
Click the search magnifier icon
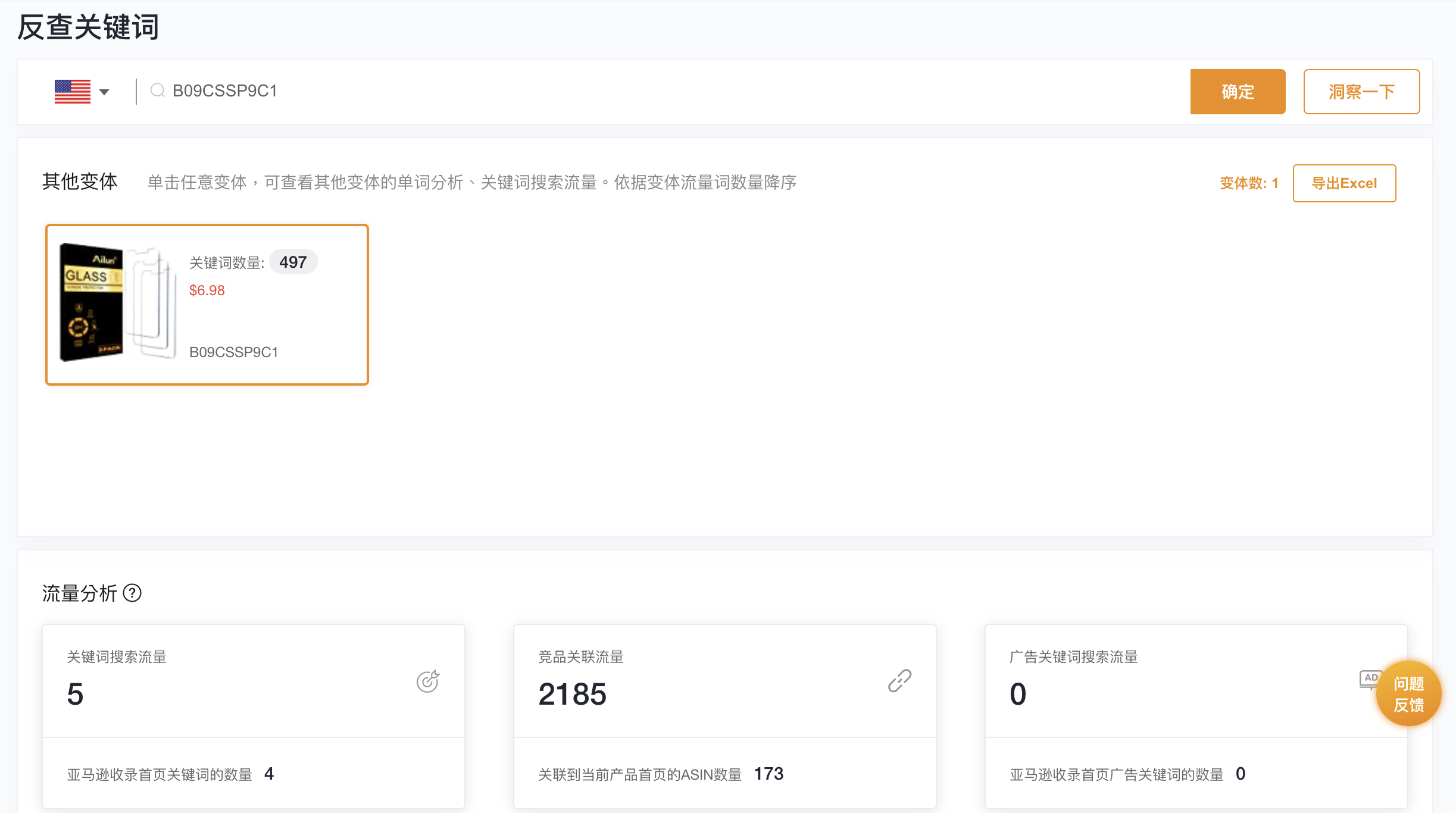(x=157, y=90)
